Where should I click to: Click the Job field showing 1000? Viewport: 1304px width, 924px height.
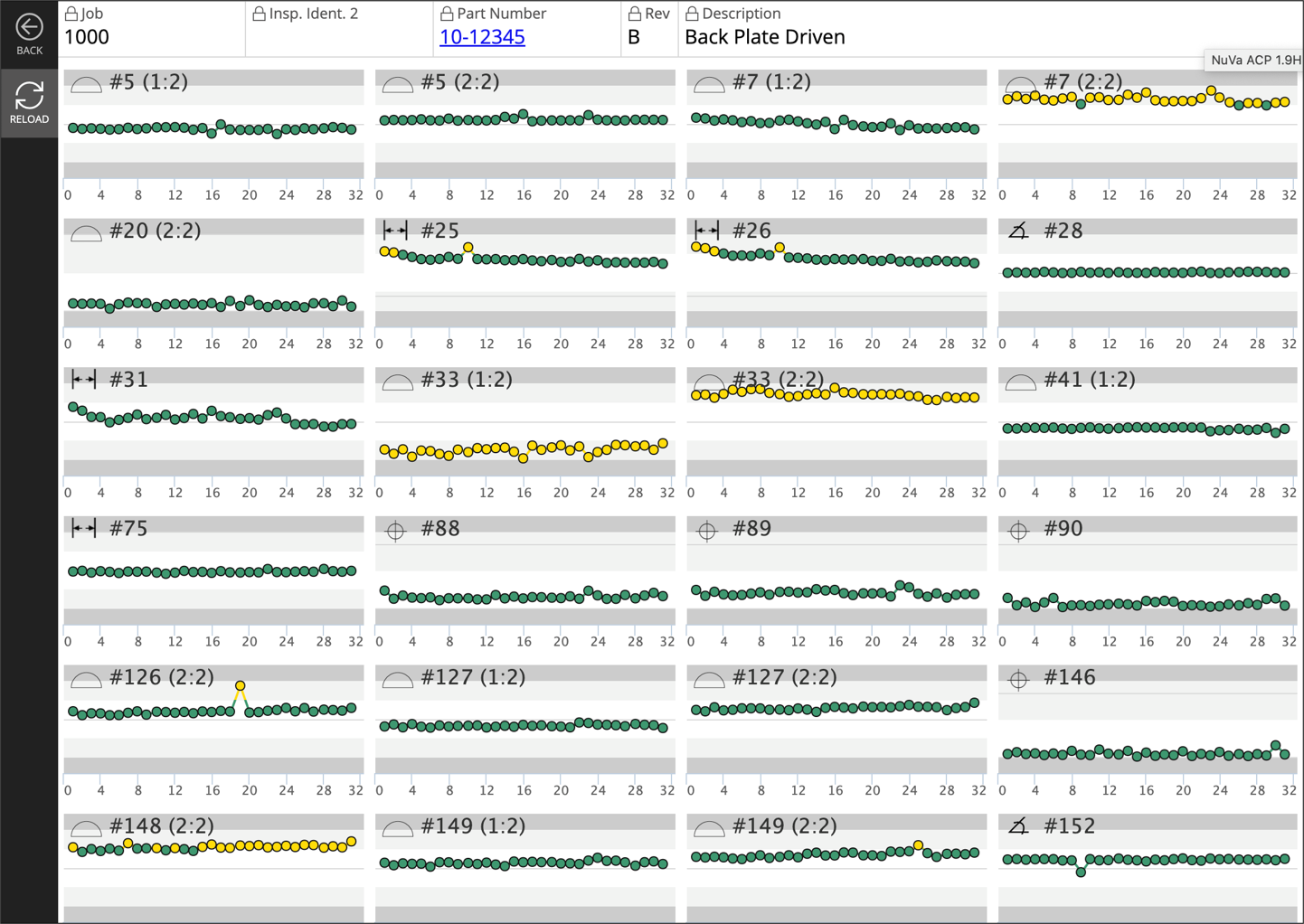[87, 37]
